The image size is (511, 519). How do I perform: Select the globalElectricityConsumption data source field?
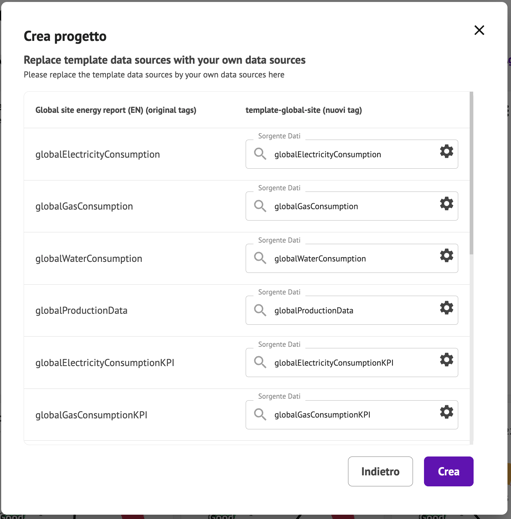[352, 154]
